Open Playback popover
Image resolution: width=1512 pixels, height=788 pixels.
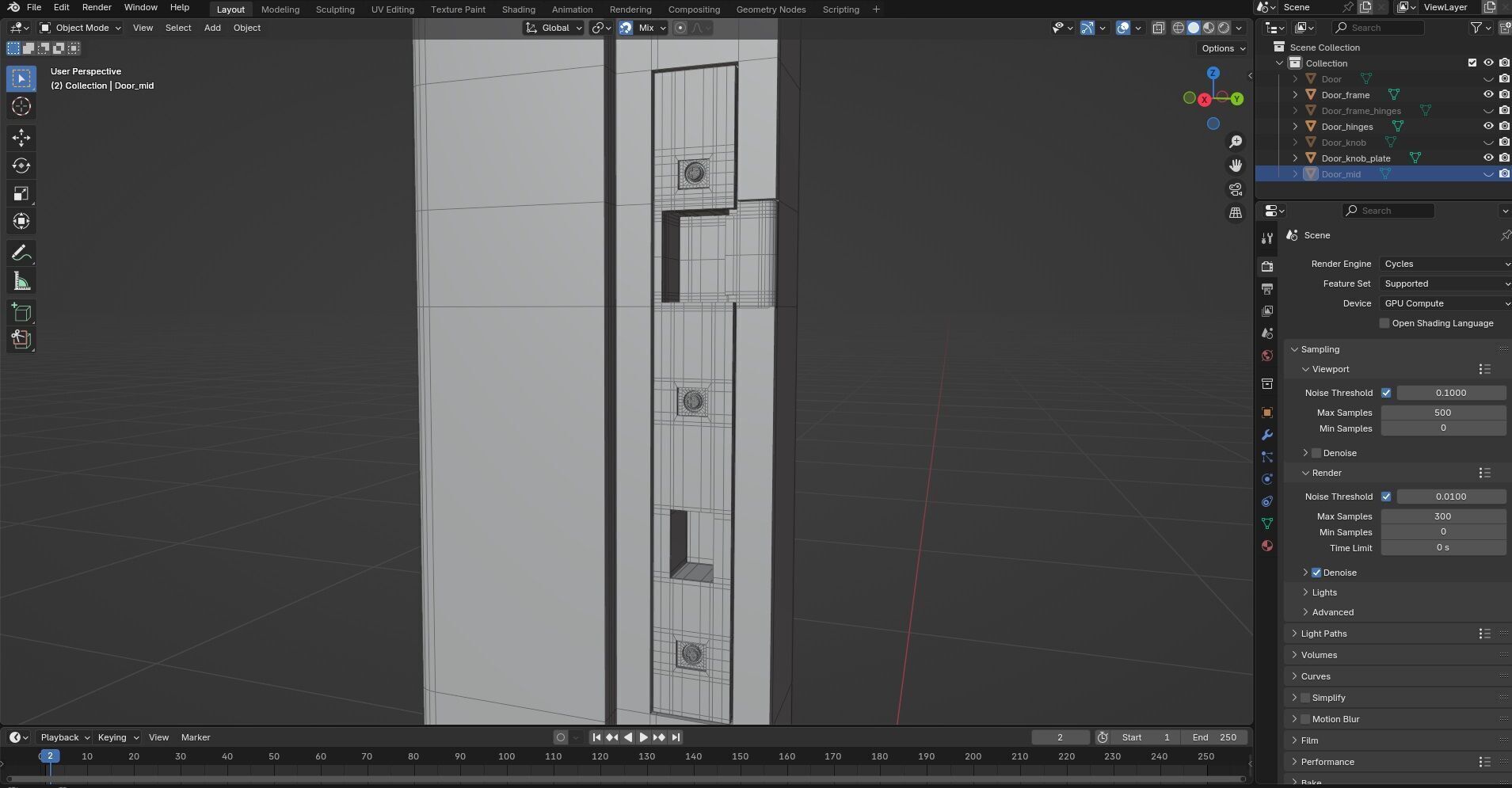point(64,737)
